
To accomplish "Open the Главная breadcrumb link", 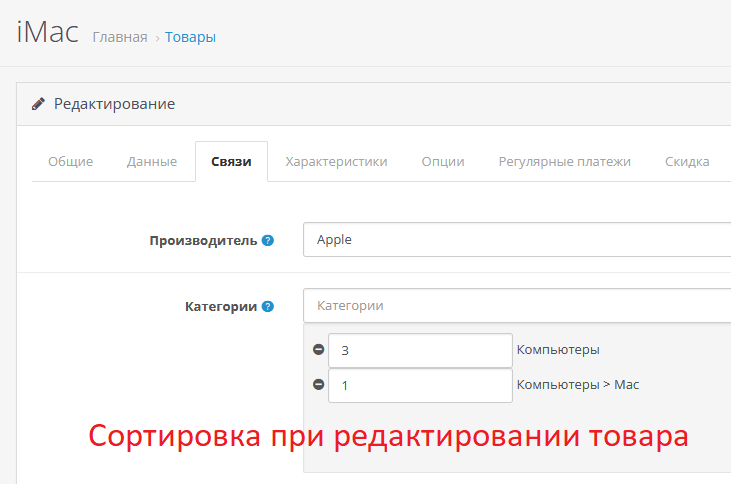I will [119, 37].
